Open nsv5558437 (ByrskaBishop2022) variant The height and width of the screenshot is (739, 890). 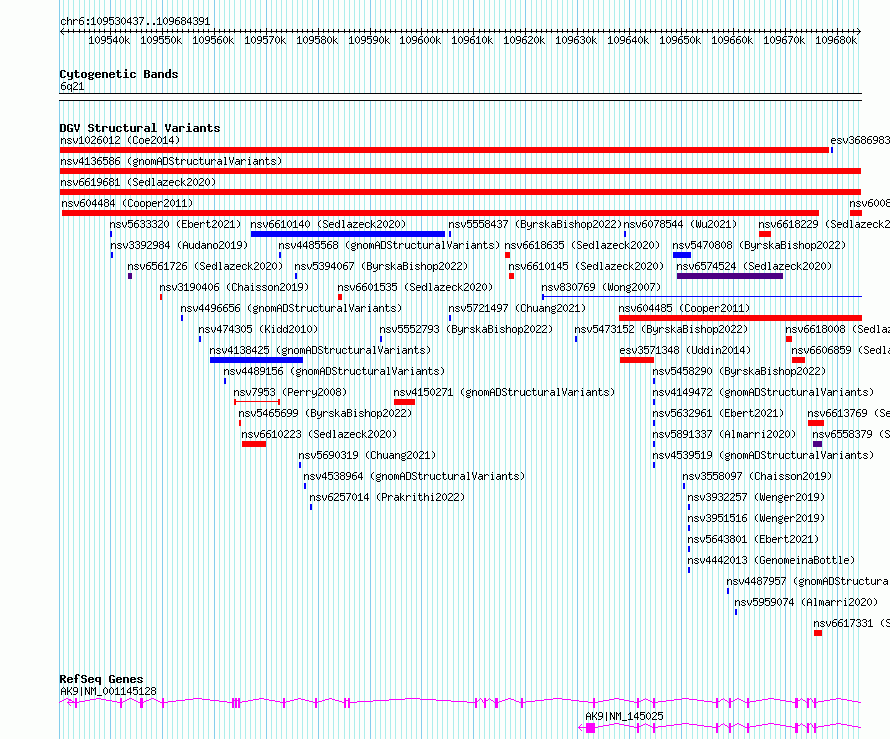pos(535,224)
